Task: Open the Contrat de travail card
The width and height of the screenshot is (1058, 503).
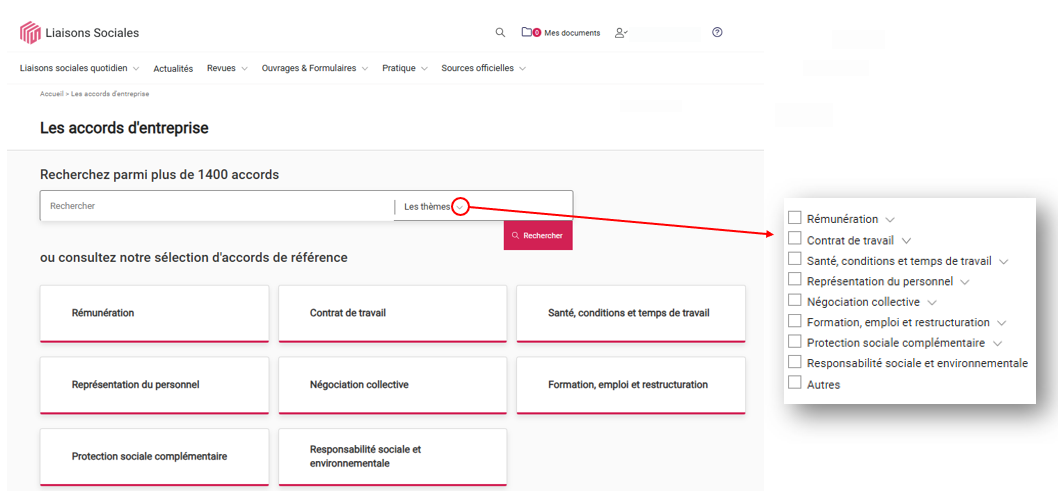Action: (x=393, y=313)
